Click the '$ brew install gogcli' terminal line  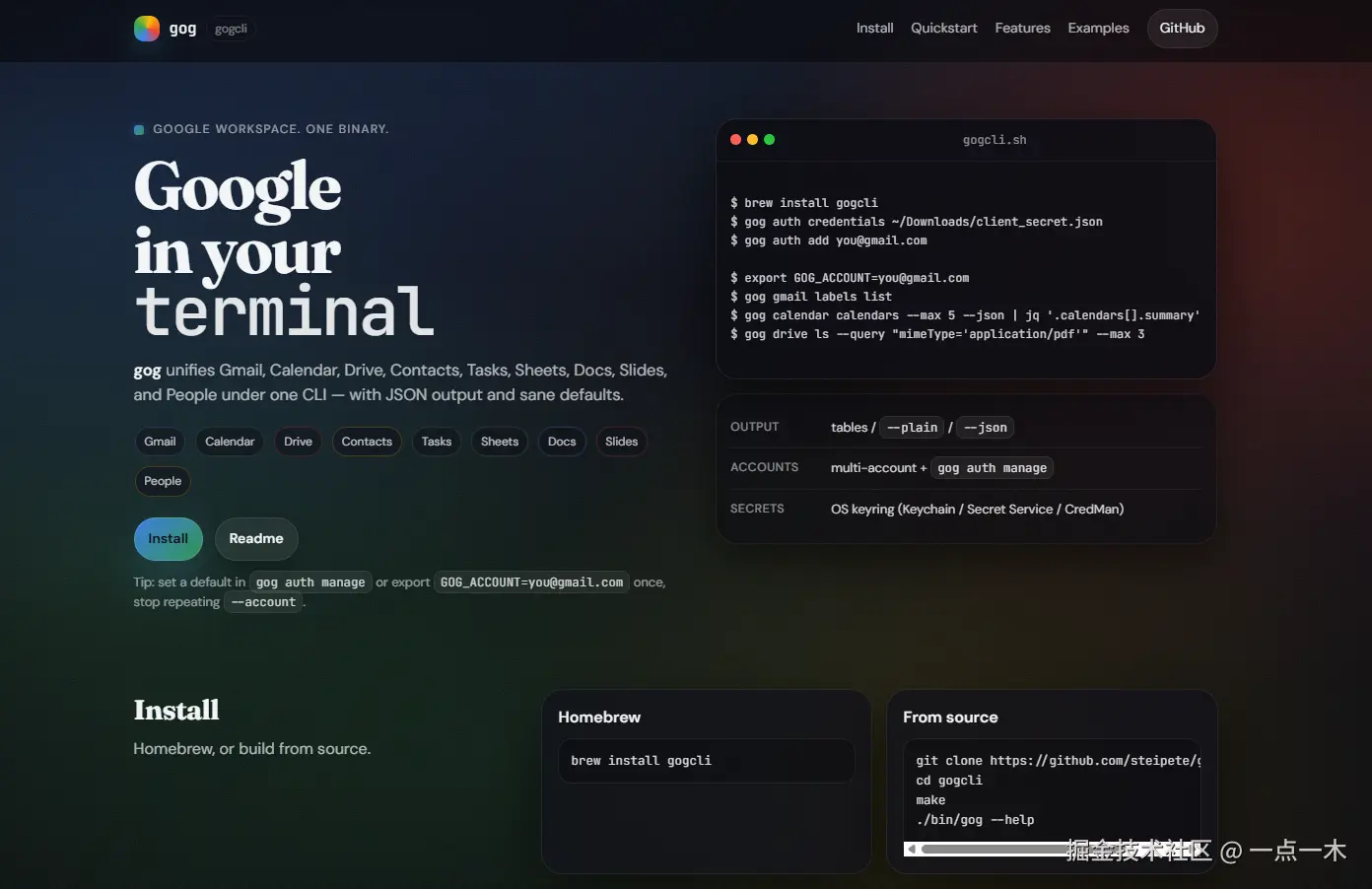(x=804, y=203)
